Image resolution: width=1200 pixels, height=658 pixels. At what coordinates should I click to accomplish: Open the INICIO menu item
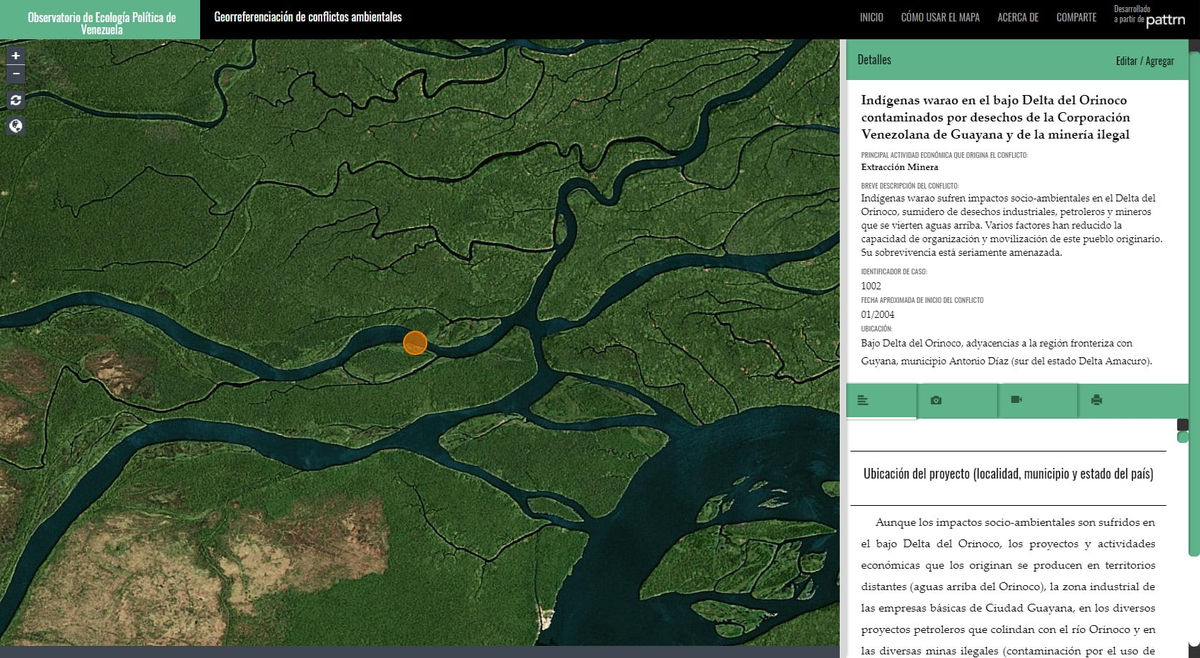(871, 17)
